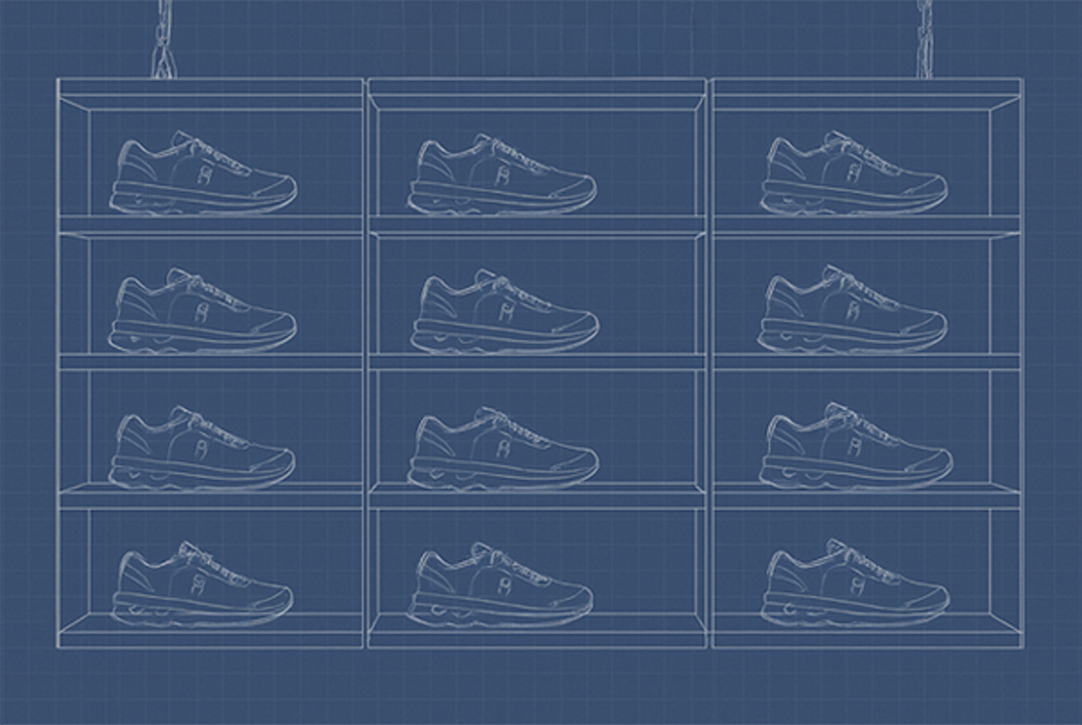
Task: Select the shoe on the top-left shelf
Action: point(204,172)
